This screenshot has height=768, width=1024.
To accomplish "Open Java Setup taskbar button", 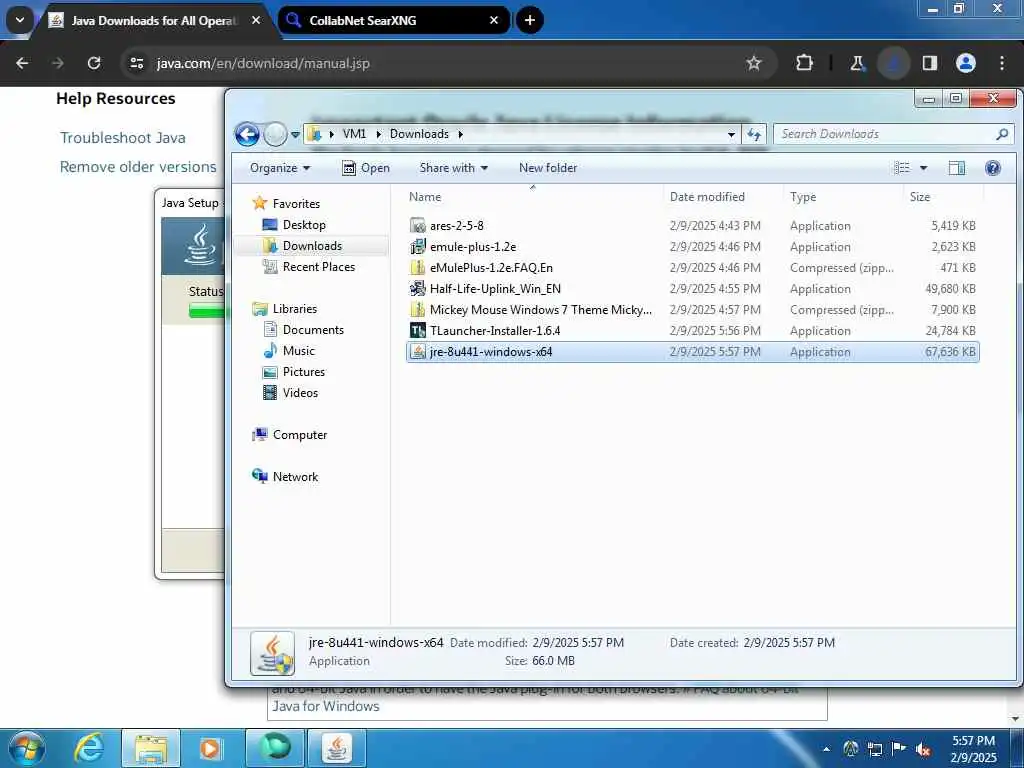I will coord(336,748).
